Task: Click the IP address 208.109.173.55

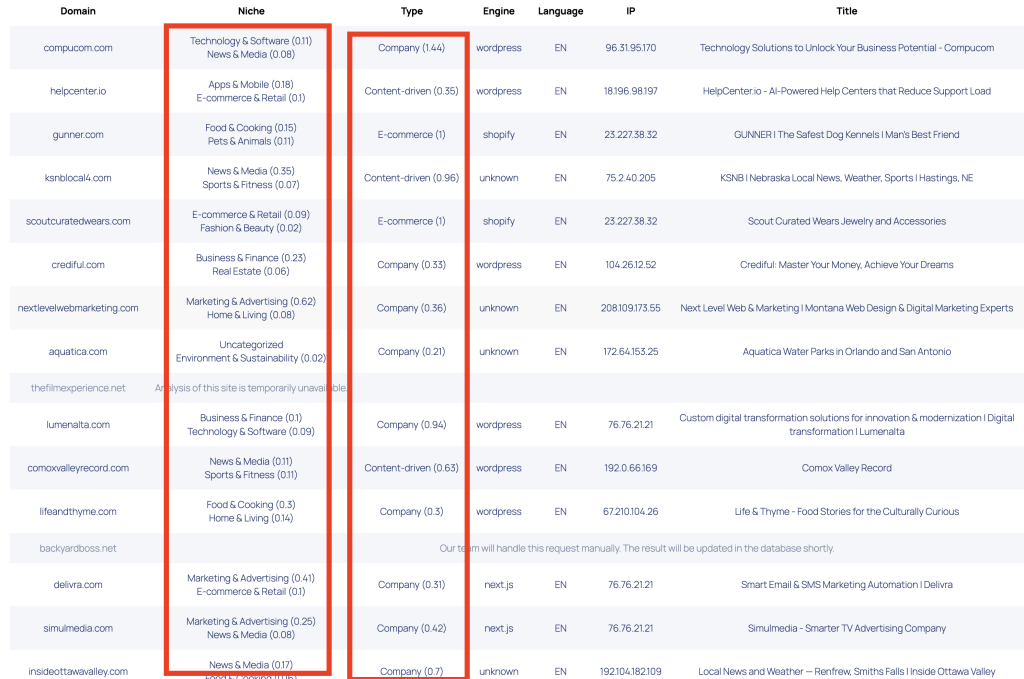Action: 630,308
